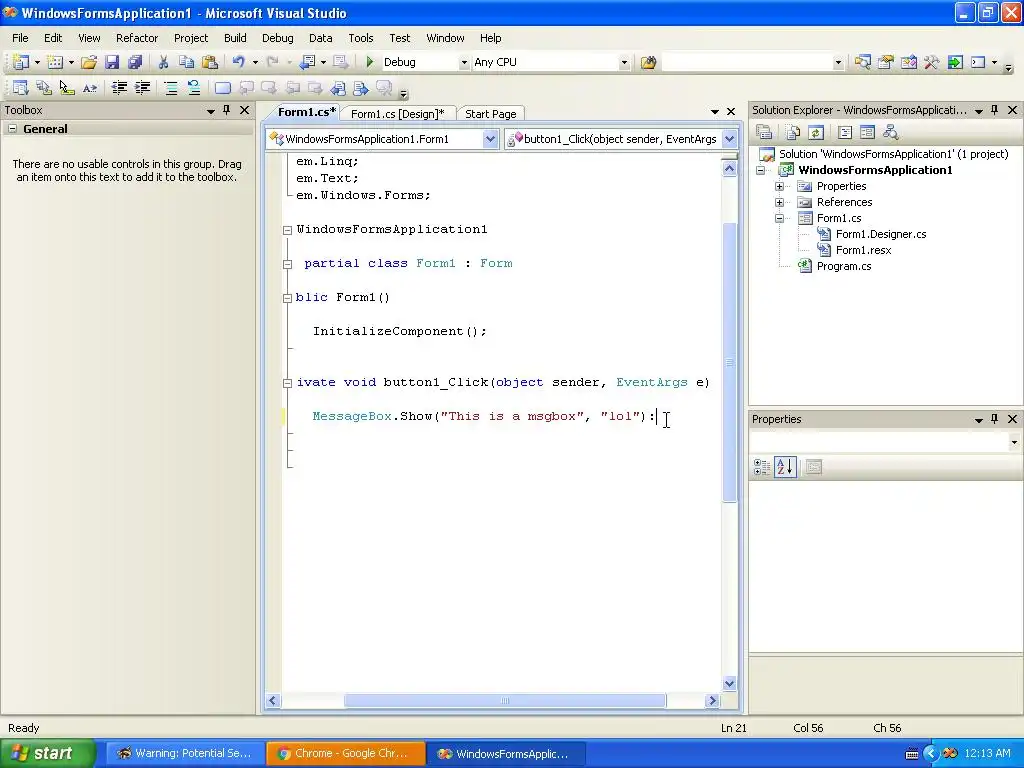The width and height of the screenshot is (1024, 768).
Task: Select Form1.Designer.cs in Solution Explorer
Action: pos(880,234)
